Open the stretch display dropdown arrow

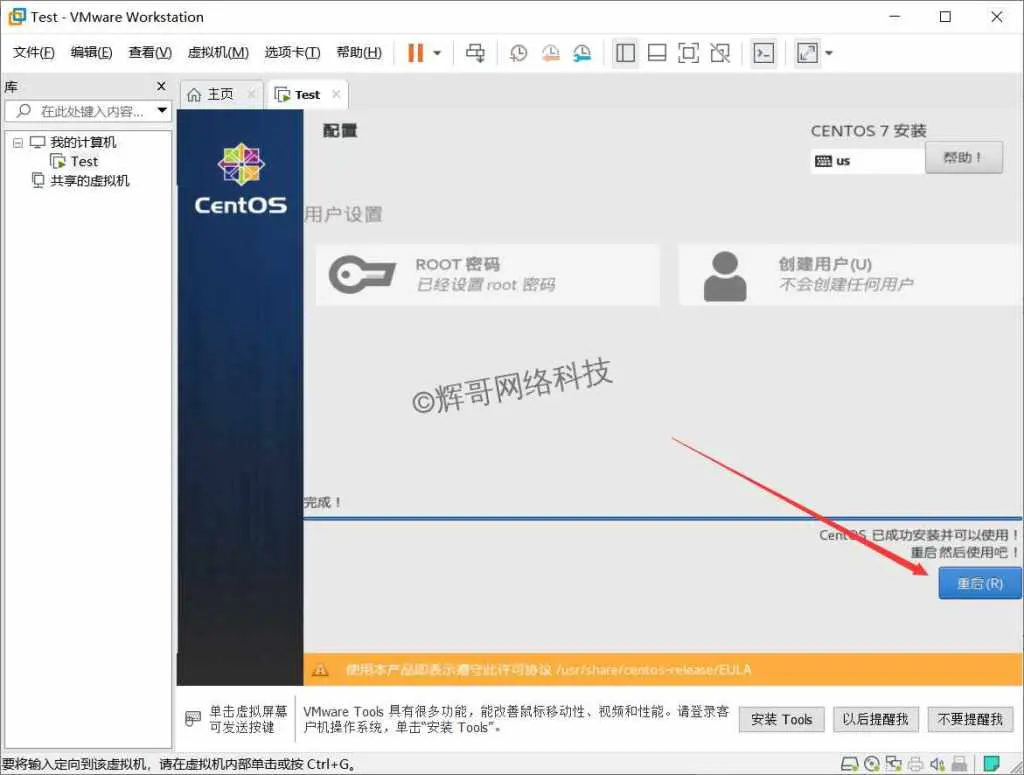click(829, 53)
